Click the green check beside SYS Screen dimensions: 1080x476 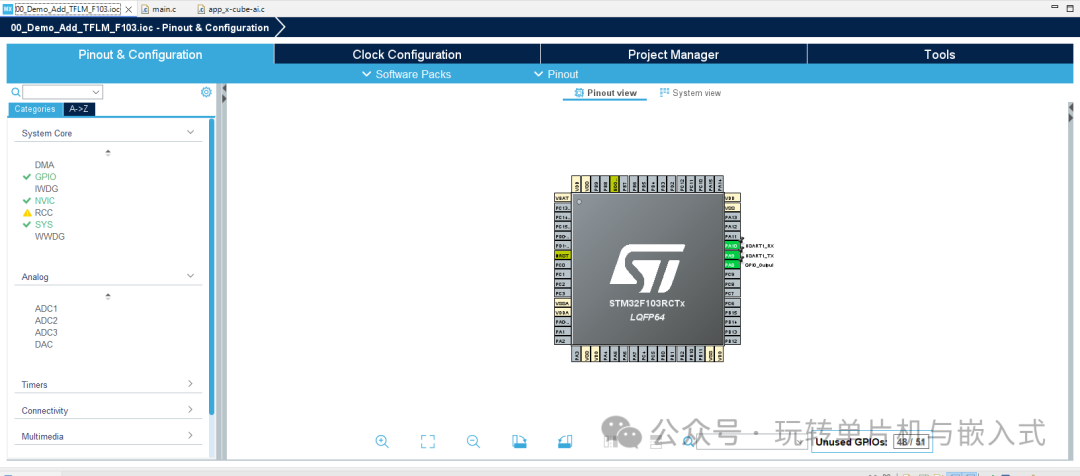pos(27,225)
